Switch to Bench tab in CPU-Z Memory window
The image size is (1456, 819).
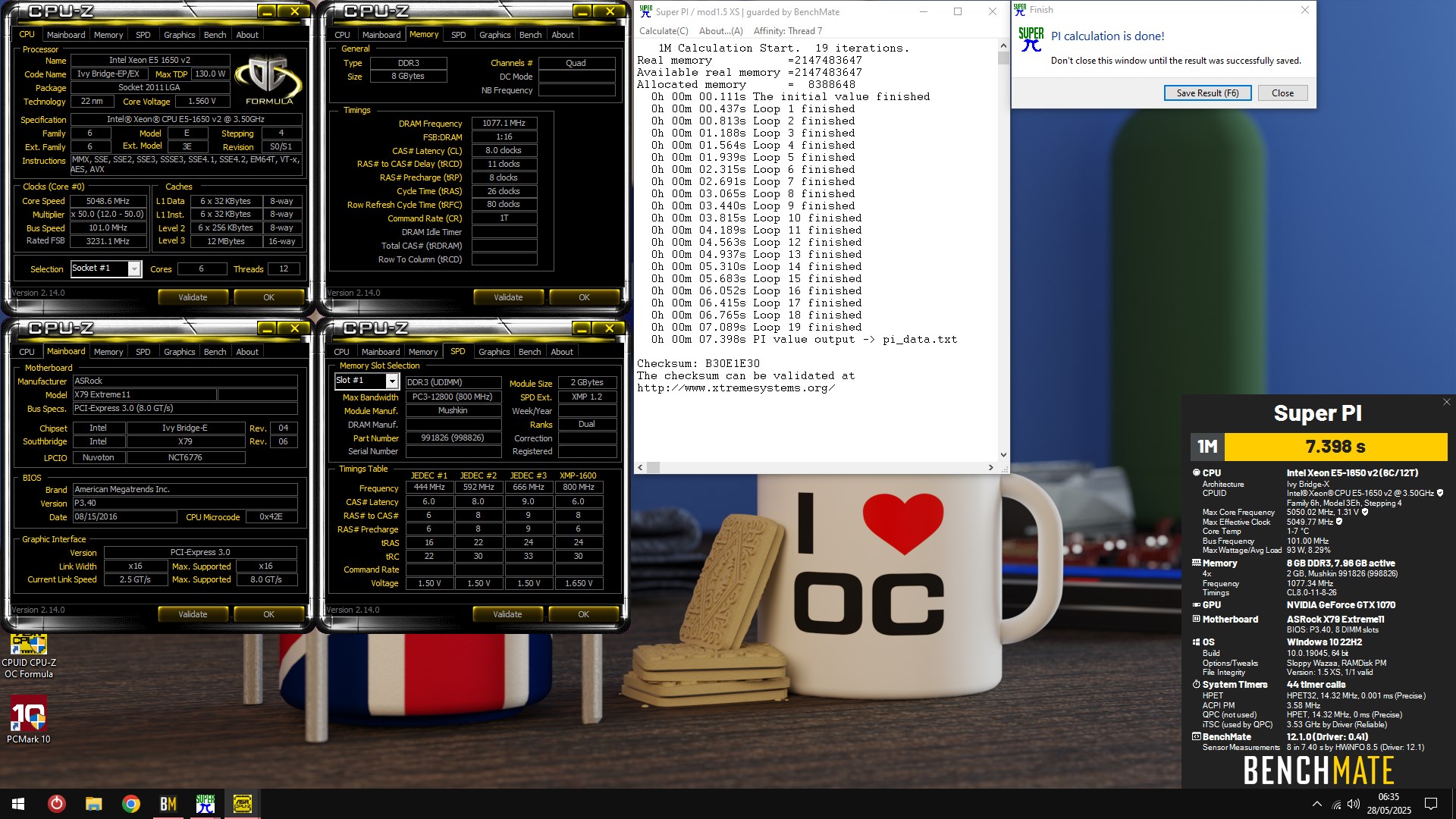(x=530, y=35)
